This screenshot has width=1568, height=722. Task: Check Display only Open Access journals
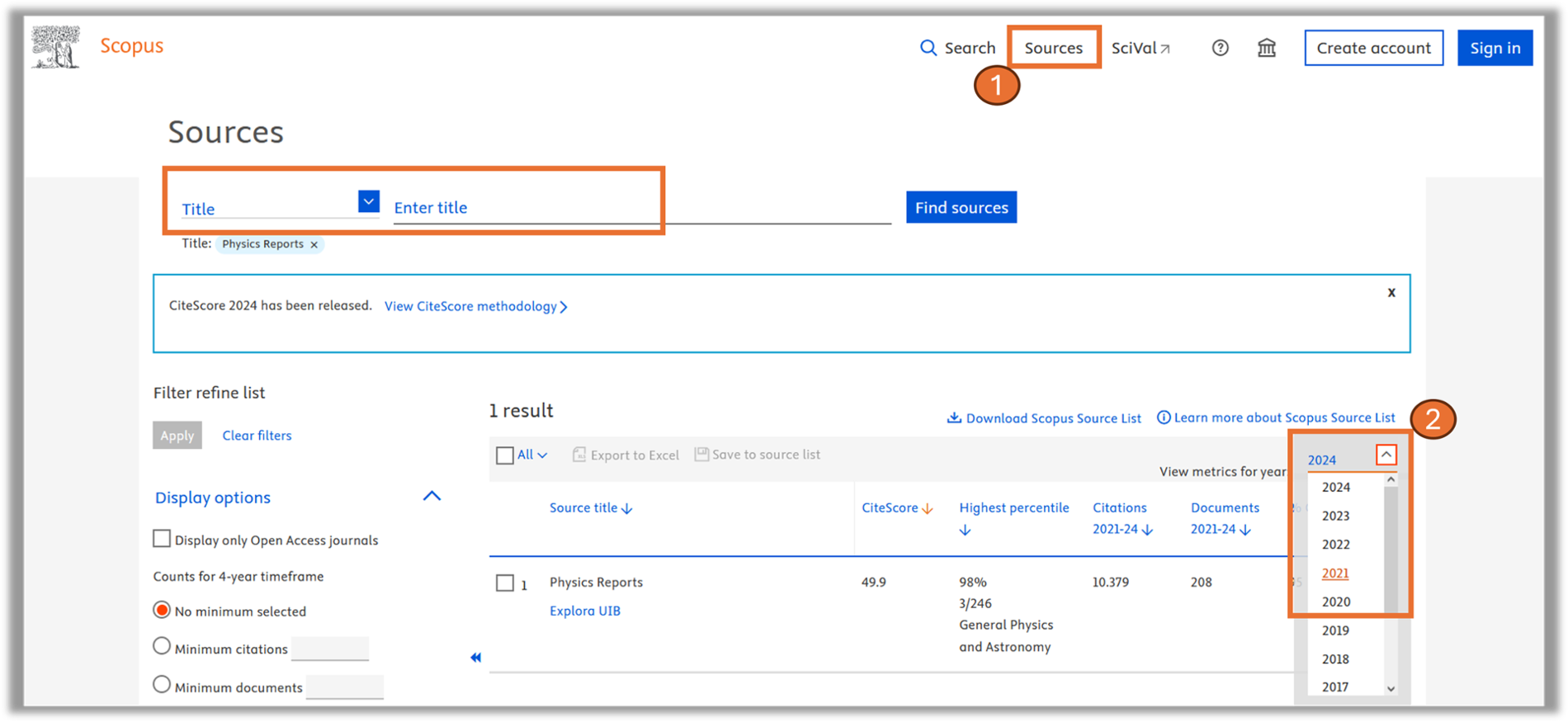pyautogui.click(x=162, y=539)
